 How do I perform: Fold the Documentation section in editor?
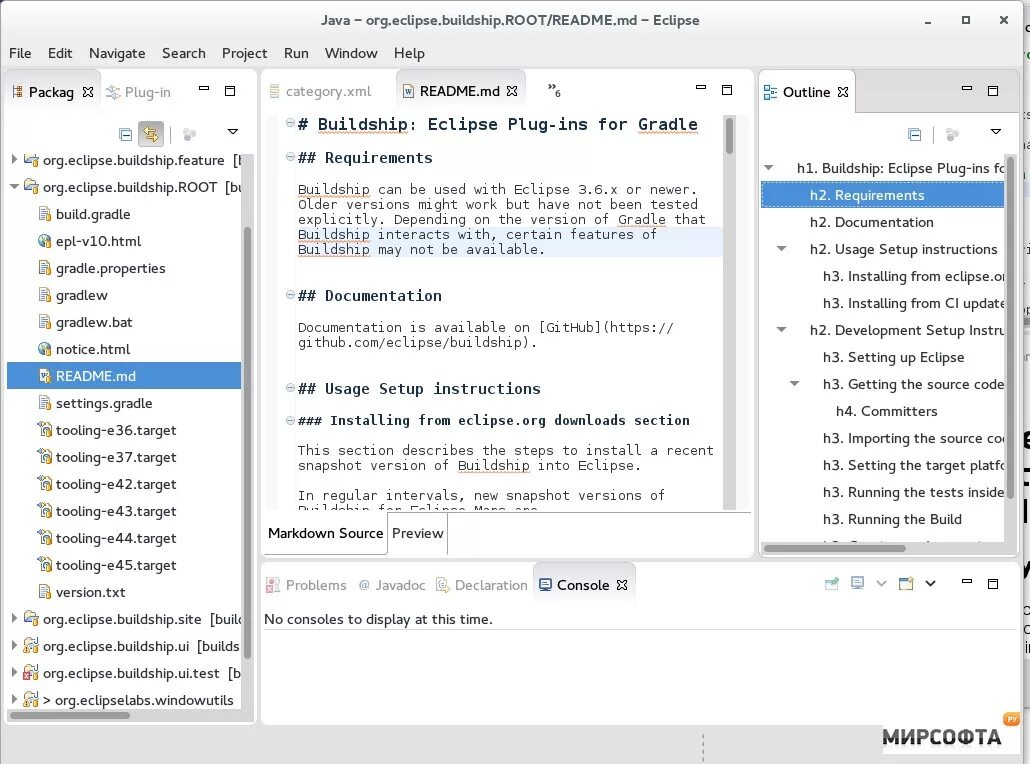click(x=290, y=294)
